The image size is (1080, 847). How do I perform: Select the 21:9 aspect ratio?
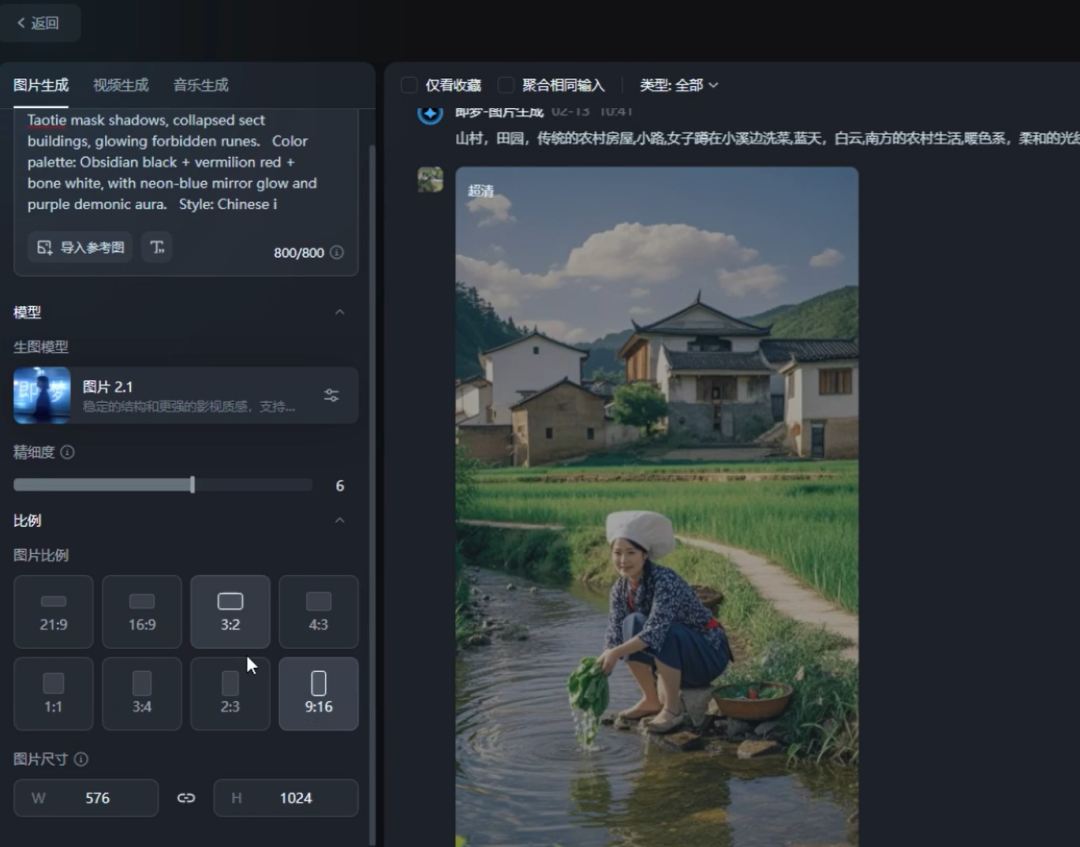click(53, 611)
